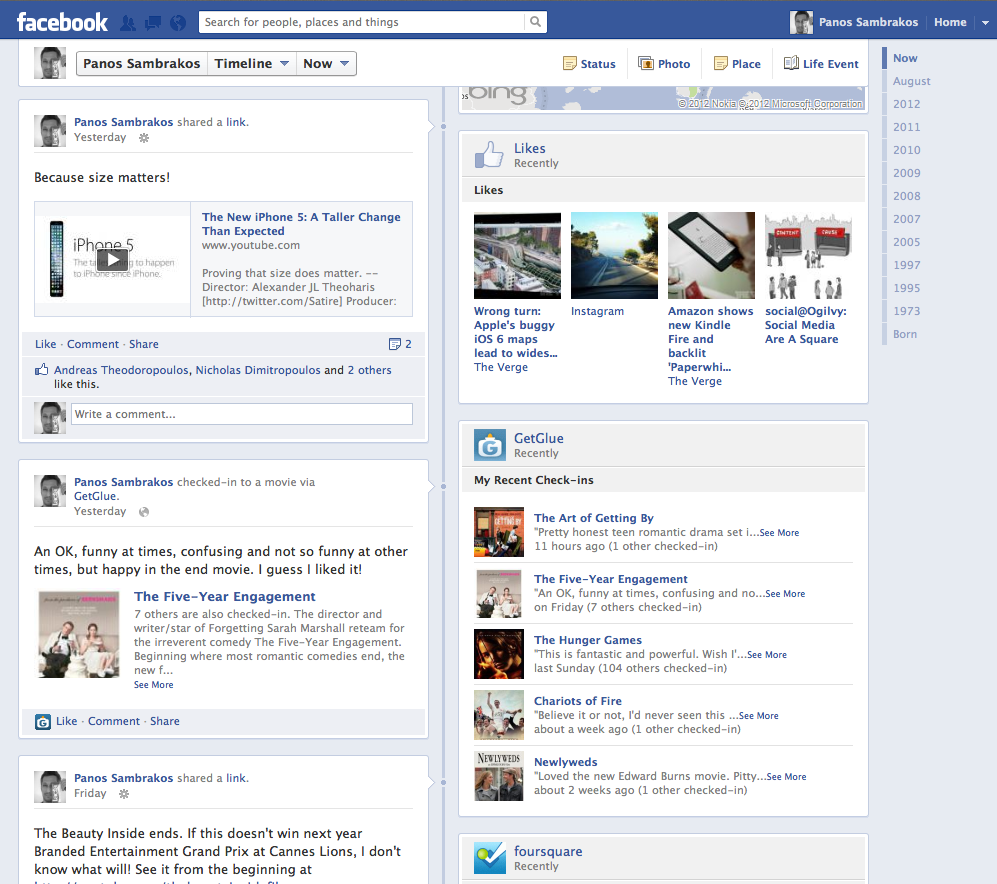Click the Facebook logo

point(62,22)
